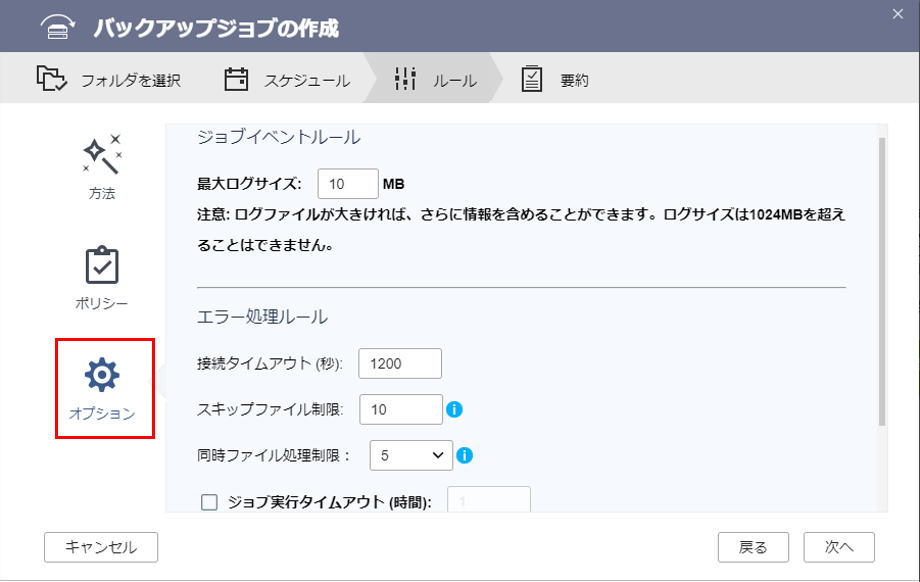The width and height of the screenshot is (920, 582).
Task: Open 同時ファイル処理制限 dropdown
Action: [411, 456]
